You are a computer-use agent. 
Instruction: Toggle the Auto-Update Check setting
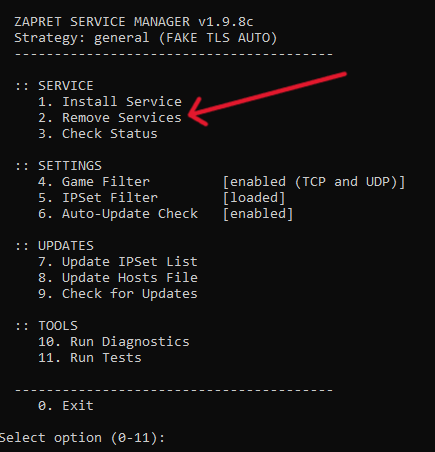tap(118, 213)
